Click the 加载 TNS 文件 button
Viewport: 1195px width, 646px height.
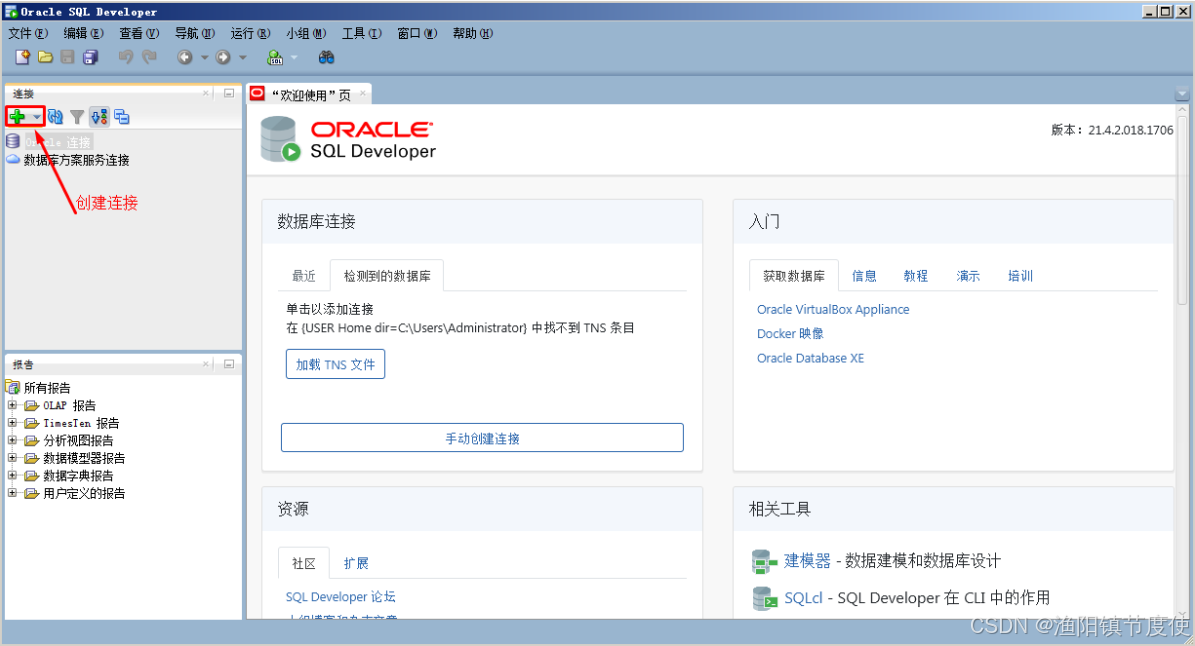[335, 364]
